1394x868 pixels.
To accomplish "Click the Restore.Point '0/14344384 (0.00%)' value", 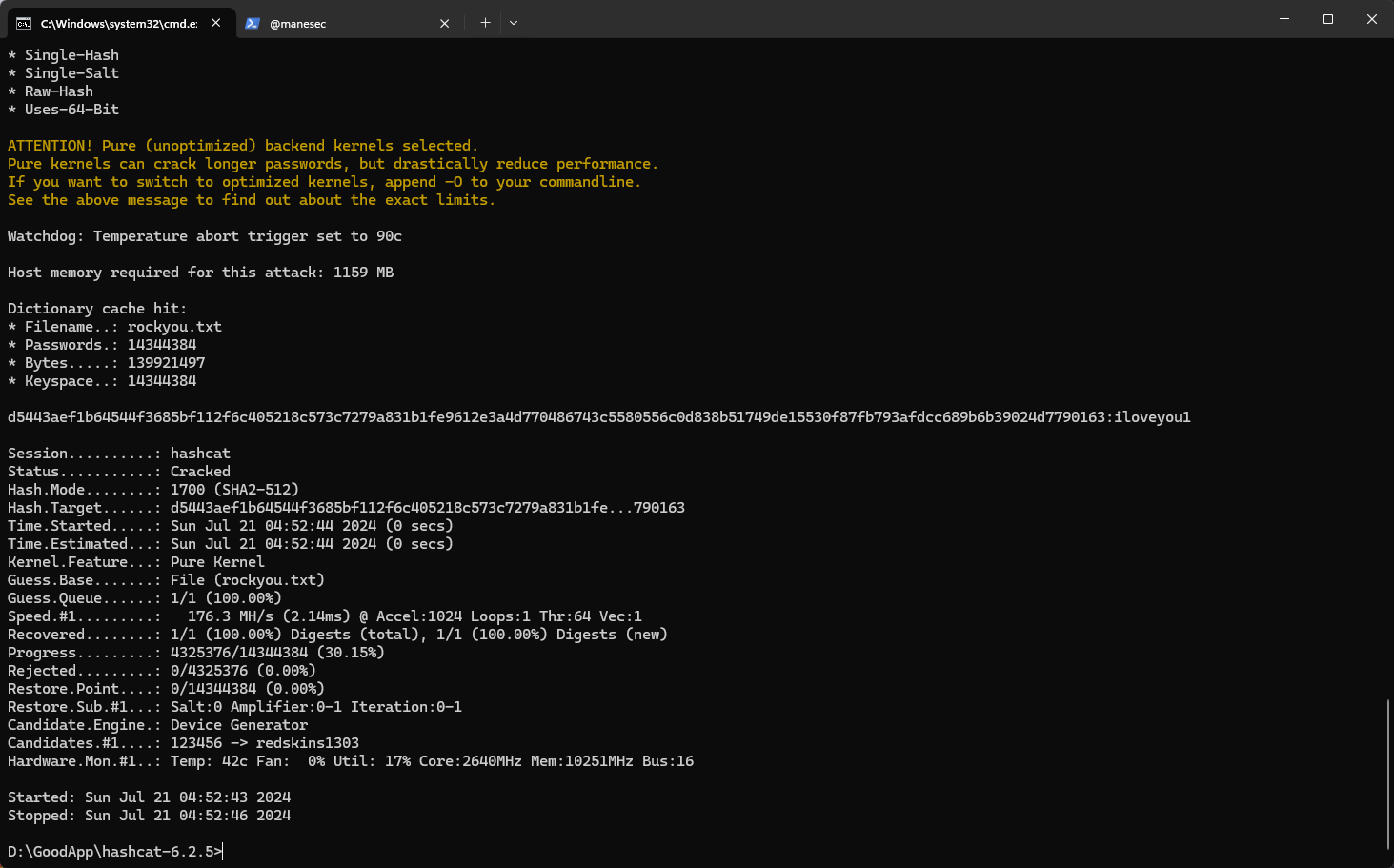I will coord(248,689).
